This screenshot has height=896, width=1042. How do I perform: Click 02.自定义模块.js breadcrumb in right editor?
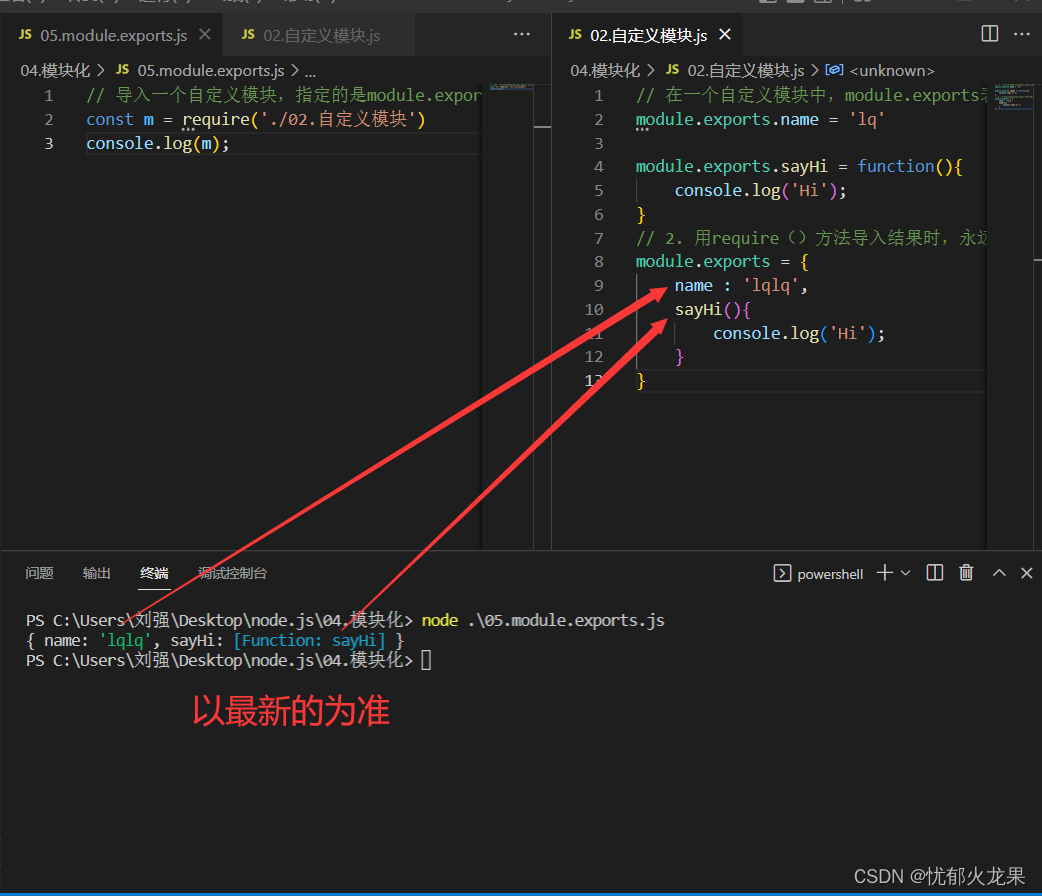coord(735,70)
